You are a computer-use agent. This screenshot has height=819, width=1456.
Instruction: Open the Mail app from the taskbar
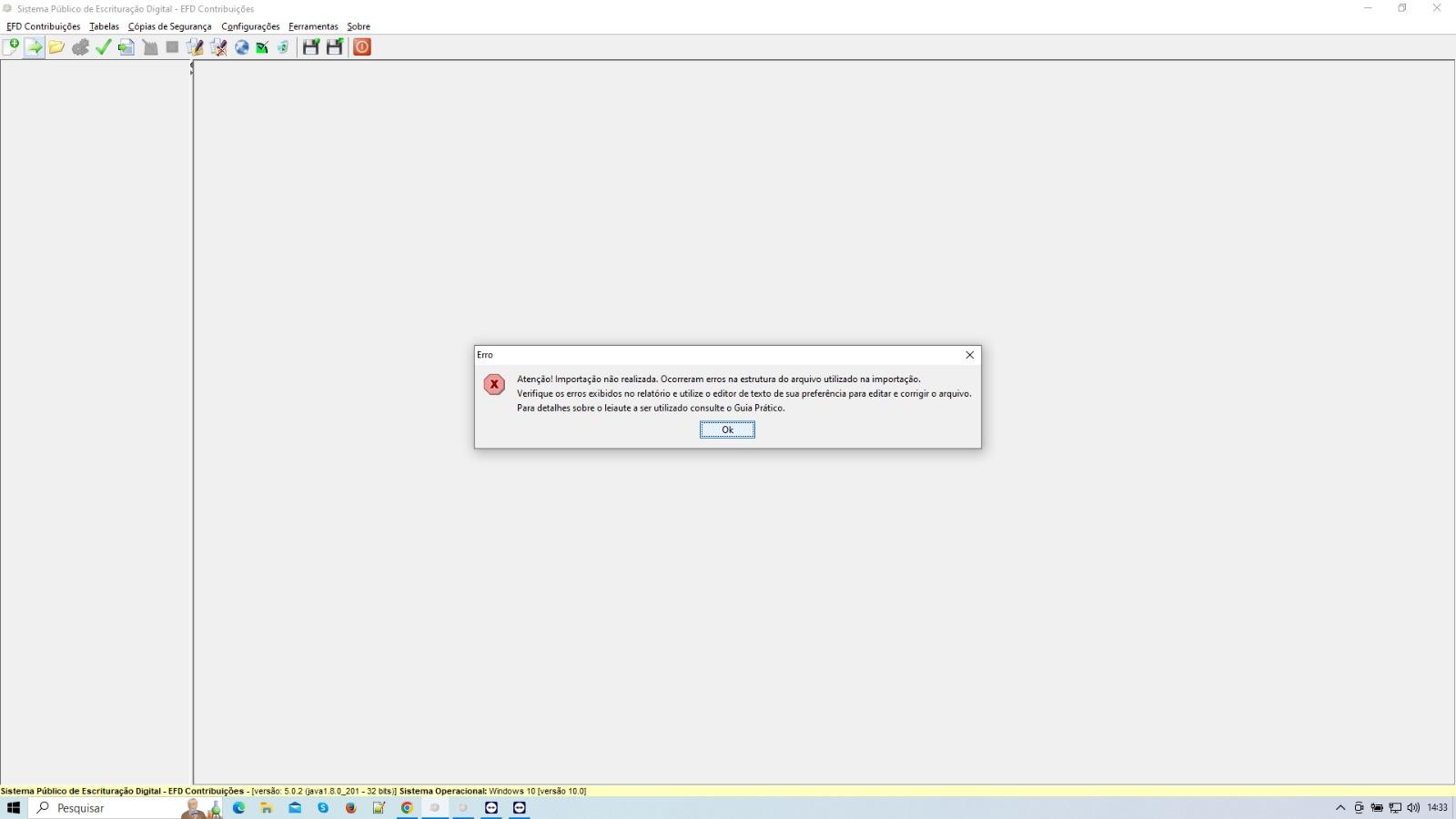tap(295, 808)
